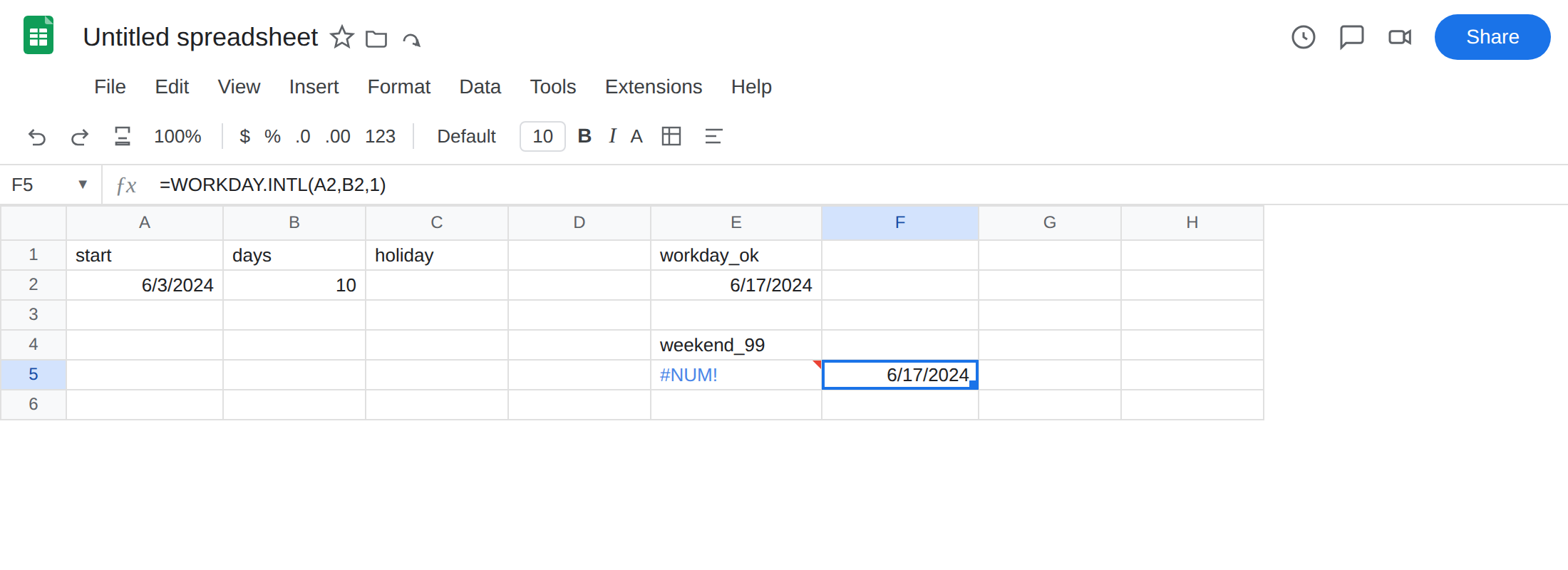Open the Format menu
This screenshot has height=570, width=1568.
(x=398, y=87)
